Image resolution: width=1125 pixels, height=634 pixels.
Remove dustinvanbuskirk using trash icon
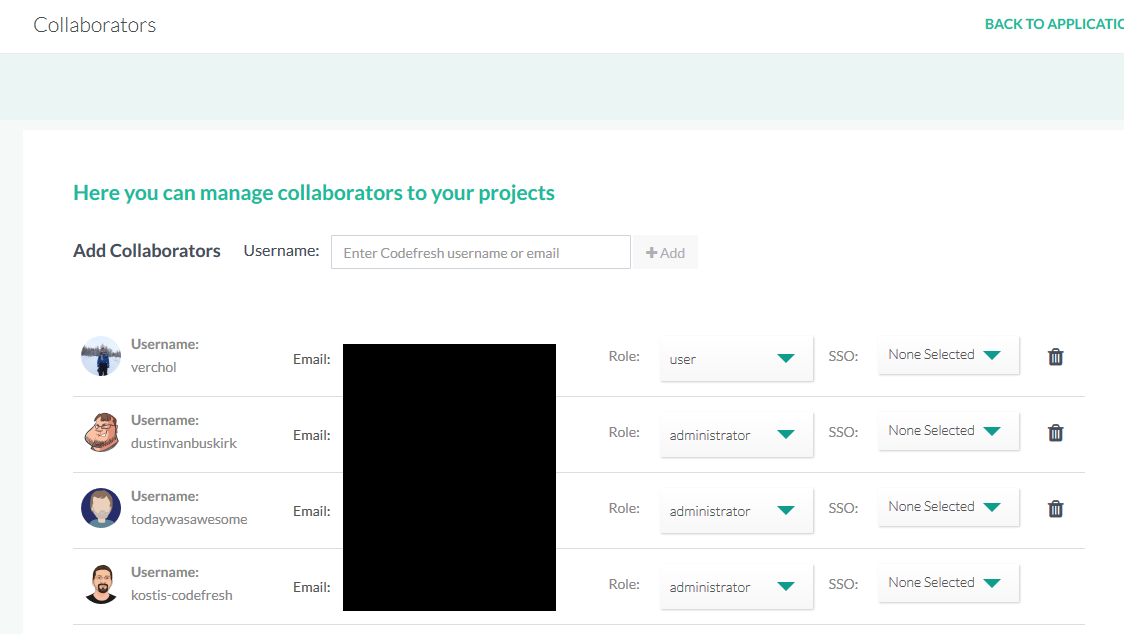[x=1055, y=433]
